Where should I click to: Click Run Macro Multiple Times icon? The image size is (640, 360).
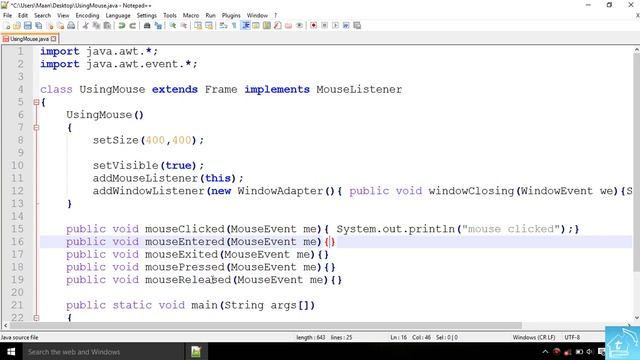tap(346, 25)
